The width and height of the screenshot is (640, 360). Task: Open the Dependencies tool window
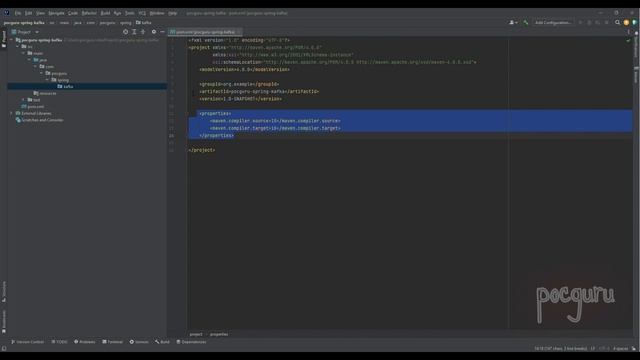[x=191, y=342]
